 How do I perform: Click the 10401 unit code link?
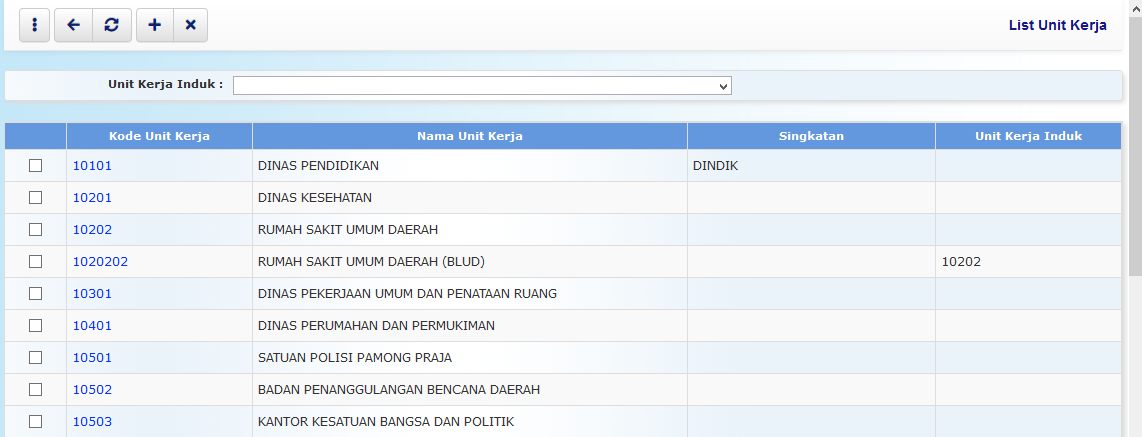coord(92,326)
